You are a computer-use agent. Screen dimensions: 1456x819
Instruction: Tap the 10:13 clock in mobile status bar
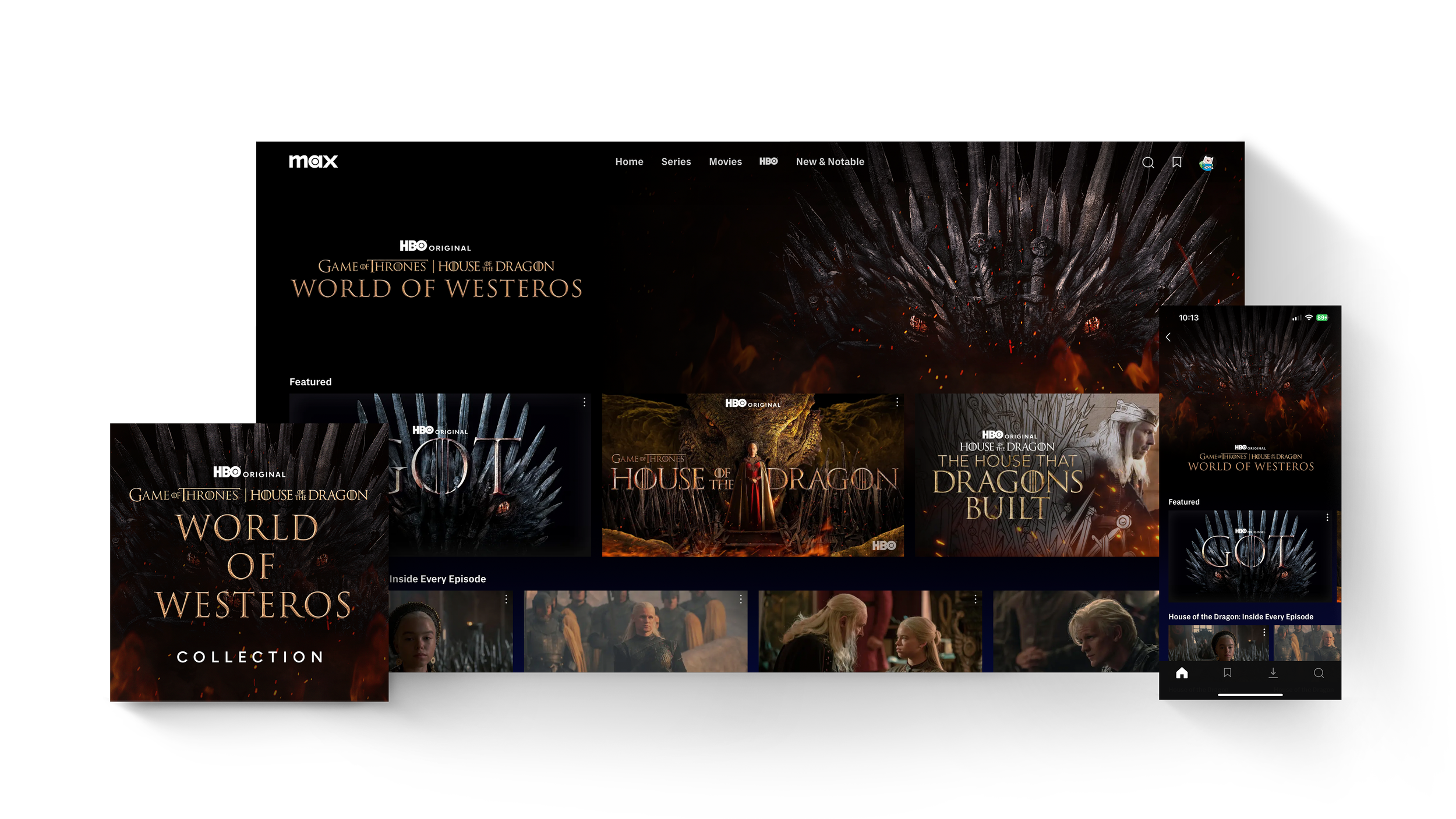[x=1189, y=318]
